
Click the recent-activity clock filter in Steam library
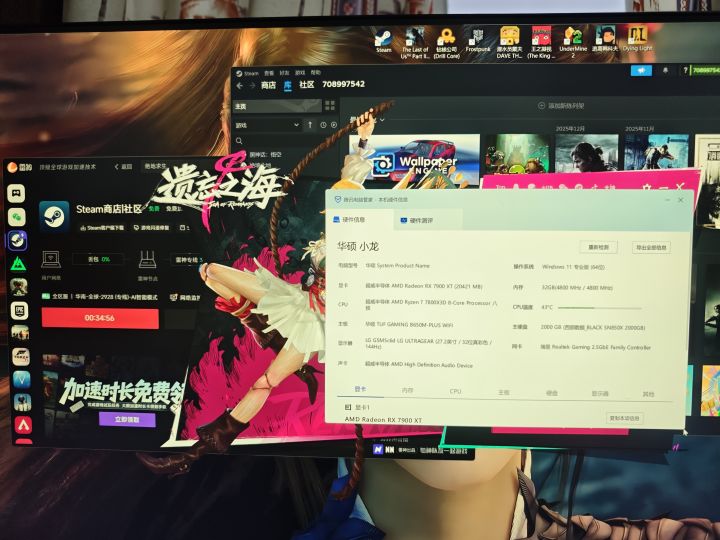pos(323,125)
